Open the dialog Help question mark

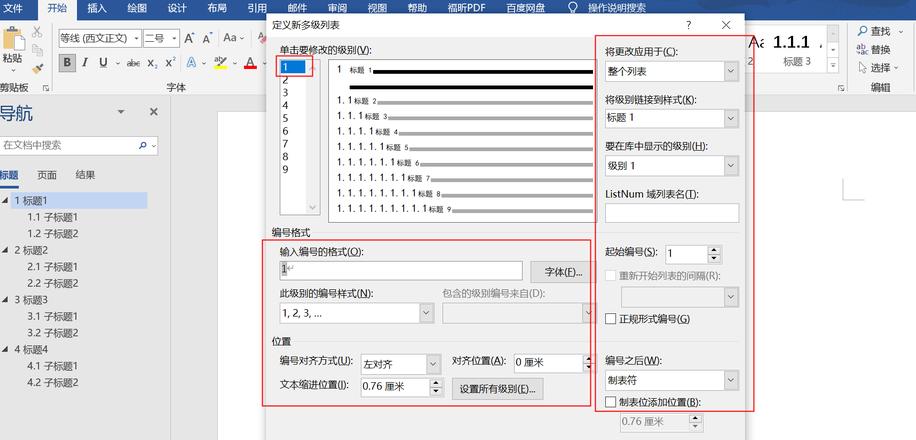689,25
